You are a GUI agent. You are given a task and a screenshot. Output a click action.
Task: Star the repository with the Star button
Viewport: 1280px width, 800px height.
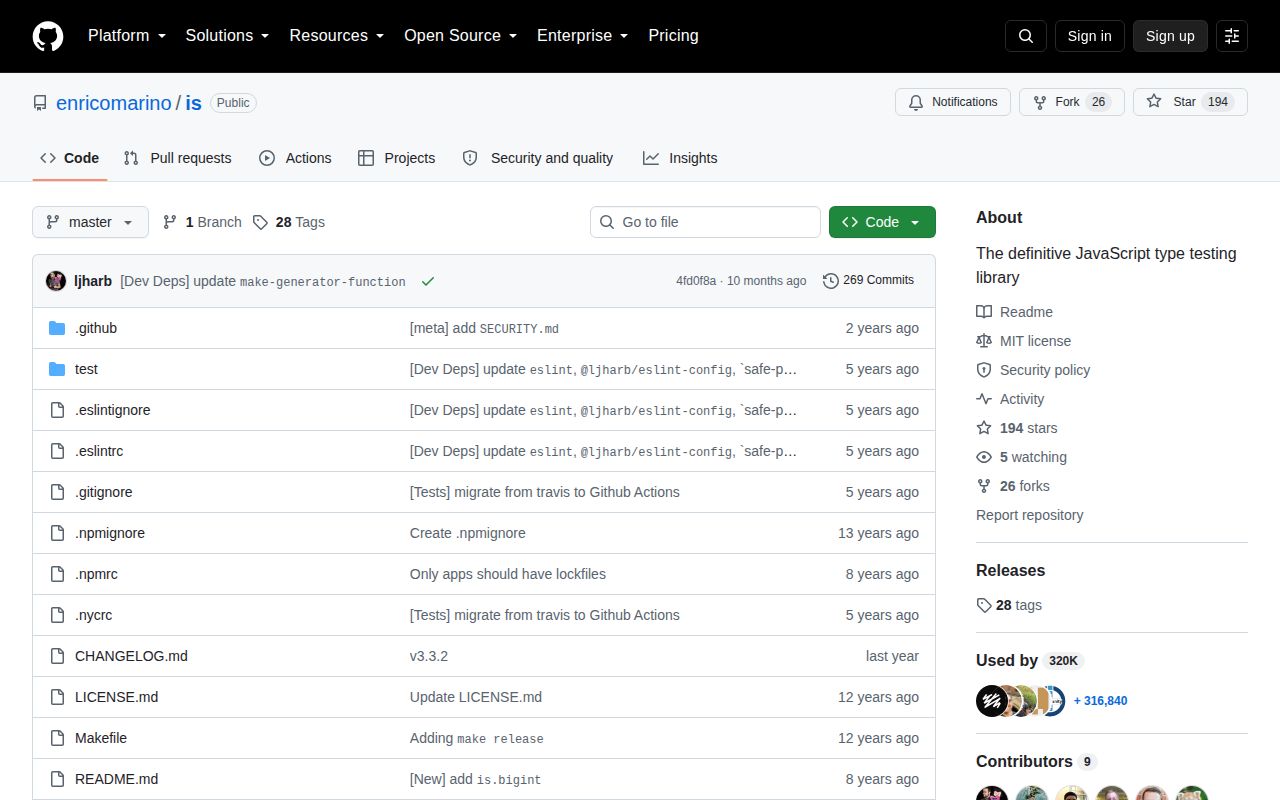coord(1190,102)
